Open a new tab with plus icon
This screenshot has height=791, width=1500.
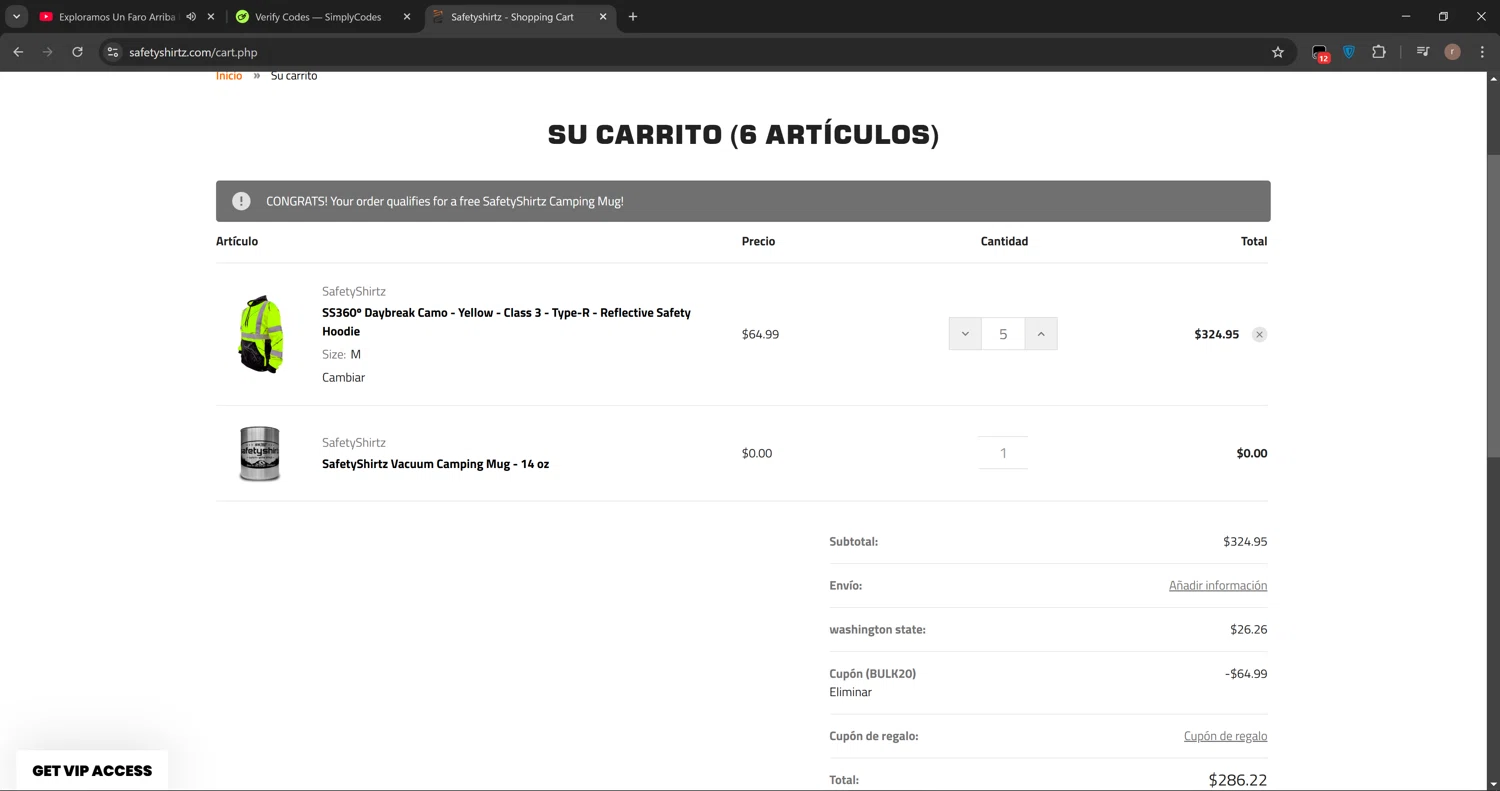click(633, 17)
